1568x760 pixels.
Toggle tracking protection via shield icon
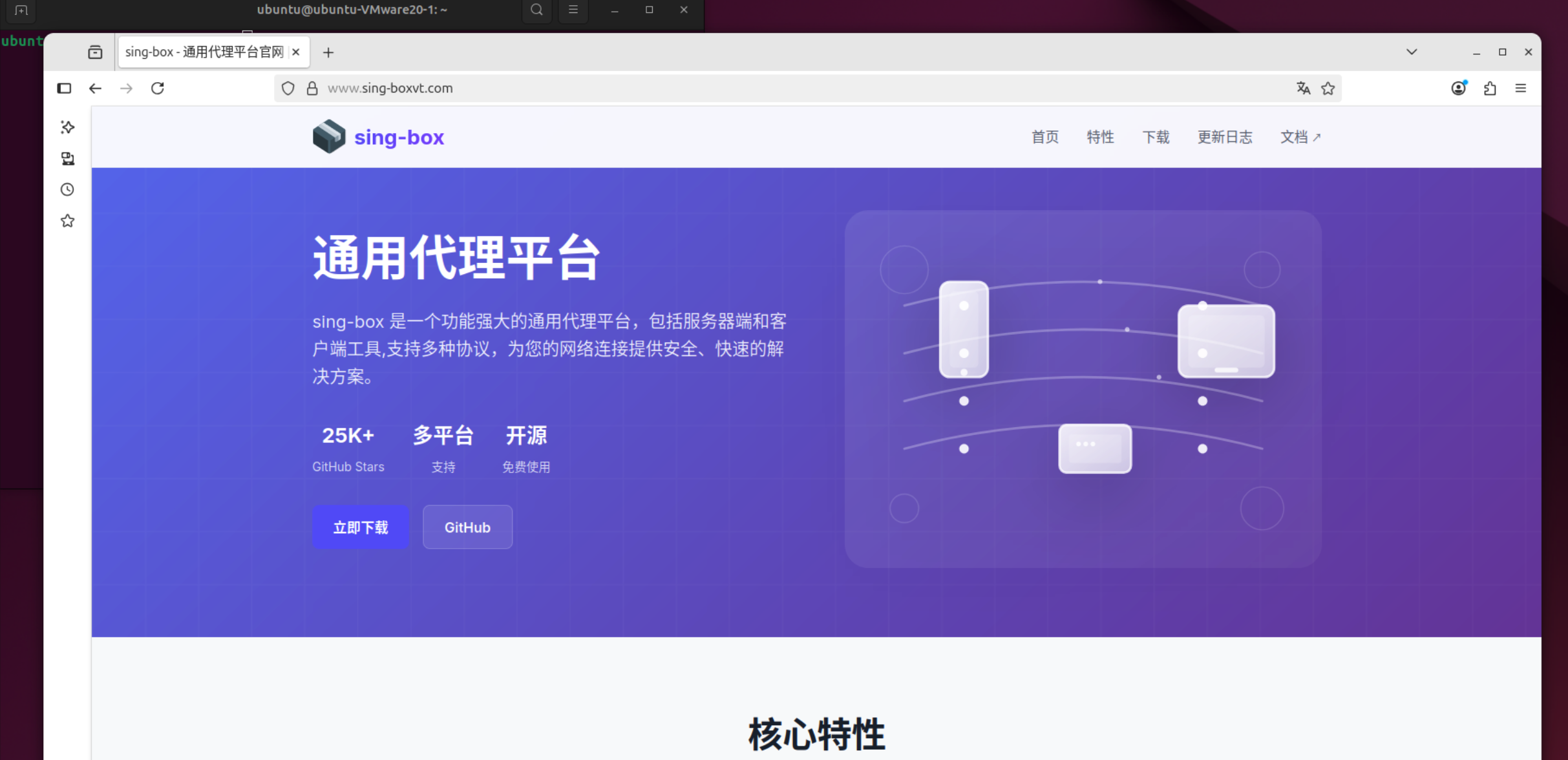pos(288,88)
